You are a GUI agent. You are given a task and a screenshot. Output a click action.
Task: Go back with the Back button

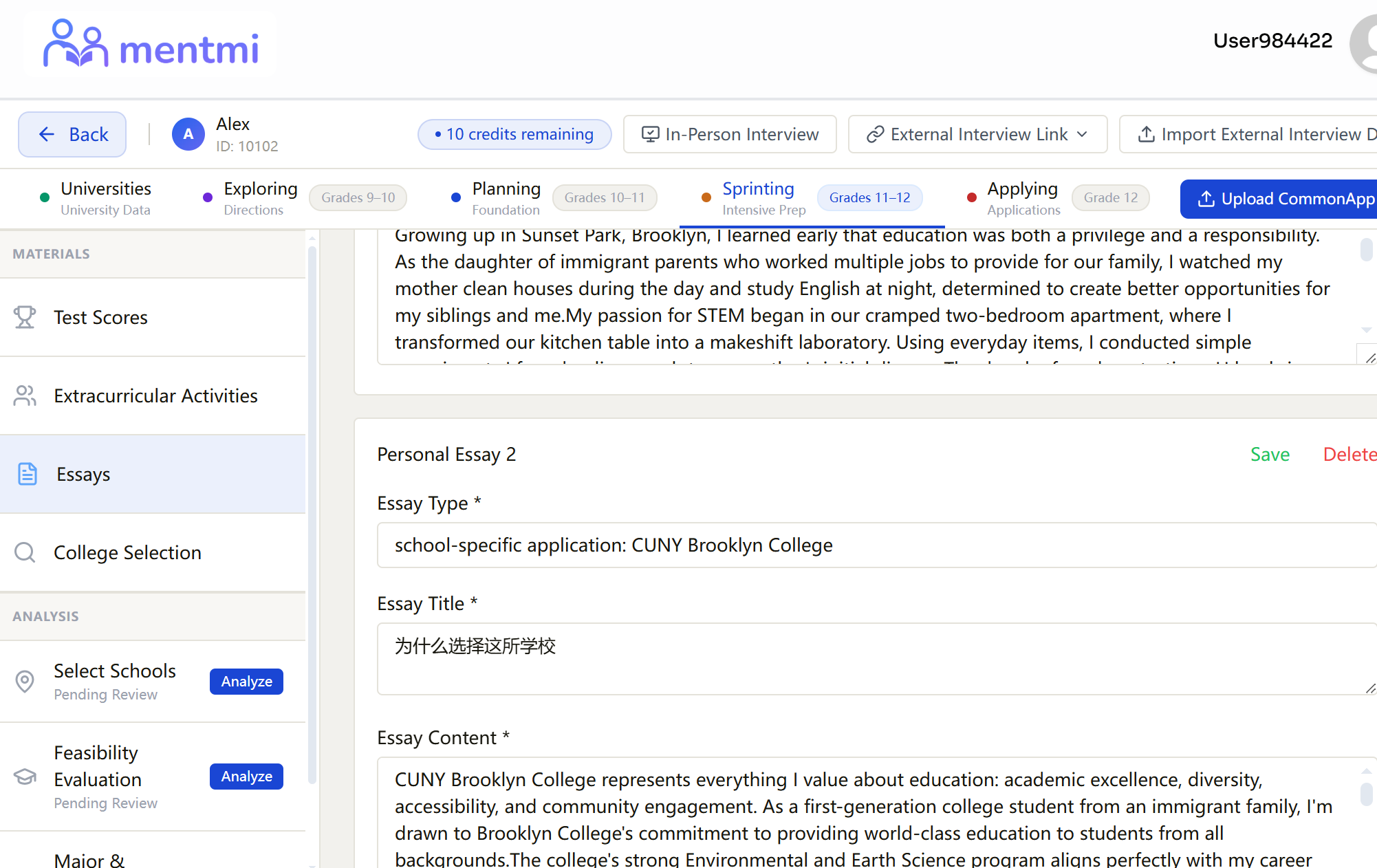tap(72, 134)
